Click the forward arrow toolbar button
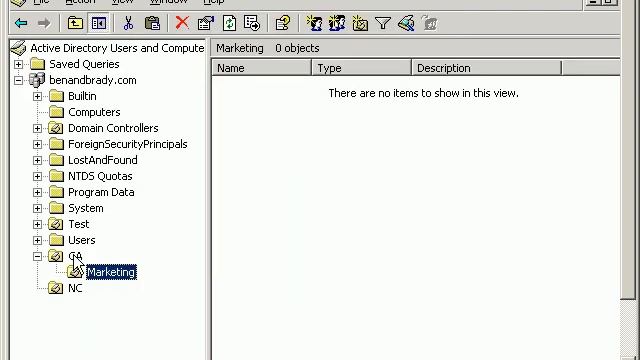The width and height of the screenshot is (640, 360). pos(44,23)
